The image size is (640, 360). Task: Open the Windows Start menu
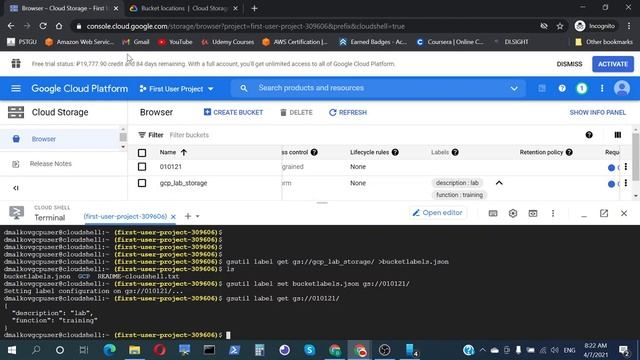(x=11, y=350)
